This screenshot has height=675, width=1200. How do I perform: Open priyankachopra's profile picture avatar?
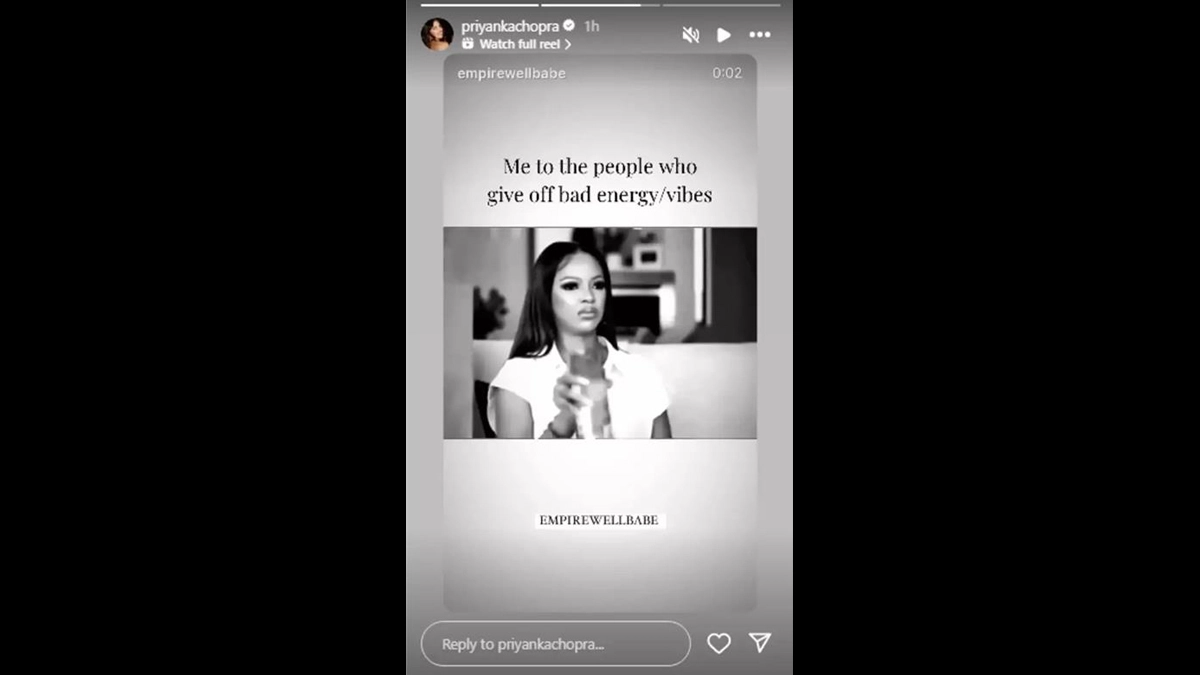point(437,34)
